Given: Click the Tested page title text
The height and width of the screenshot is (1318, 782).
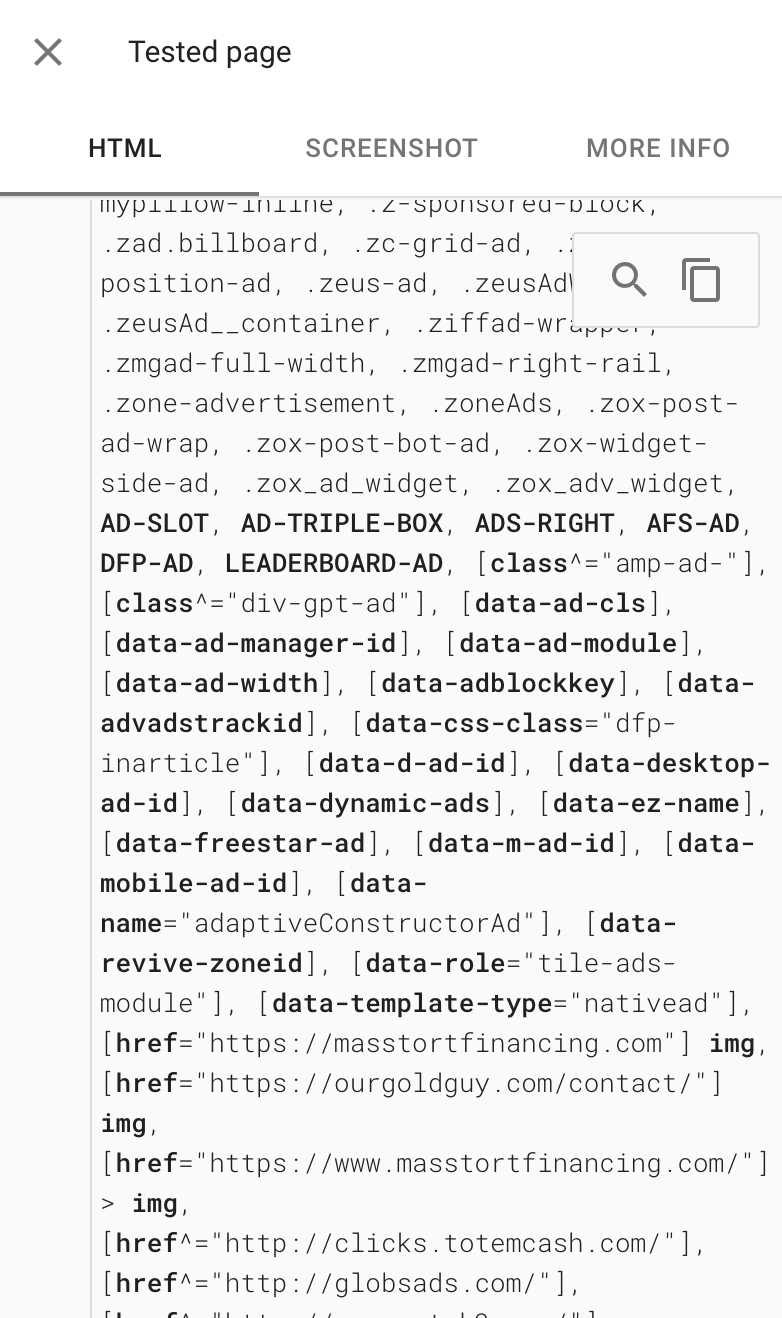Looking at the screenshot, I should coord(209,52).
